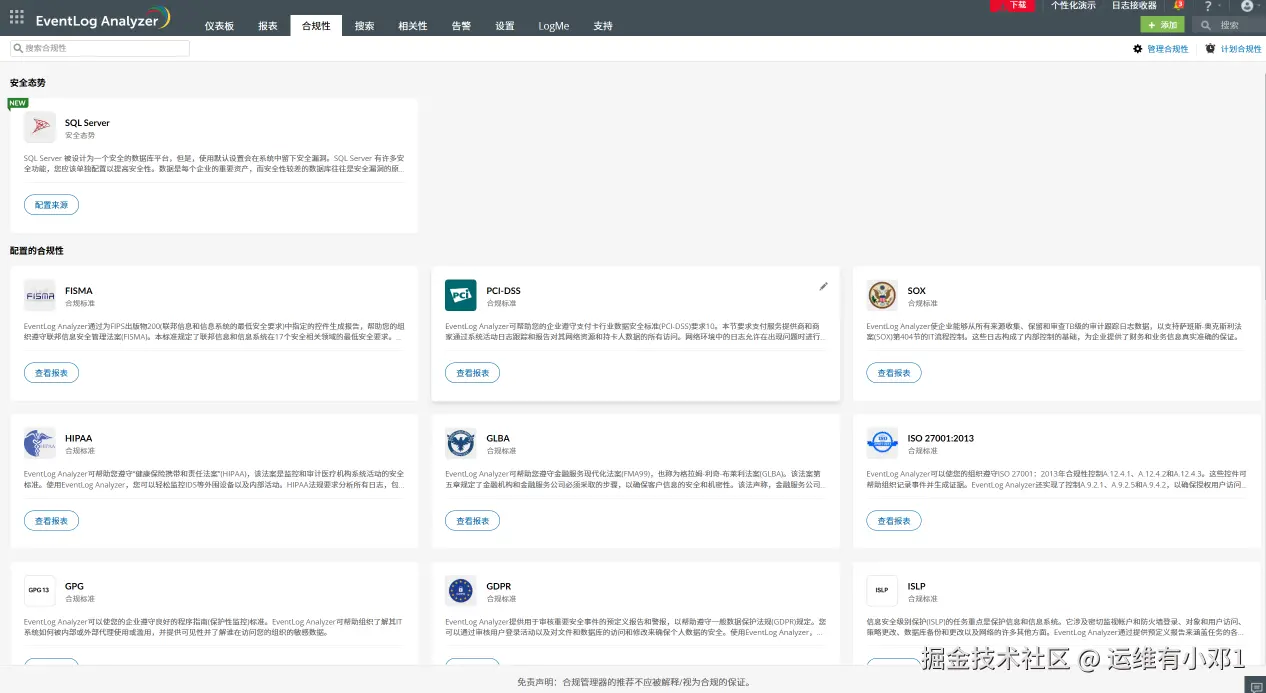Click the green 添加 button
This screenshot has width=1266, height=693.
(x=1163, y=25)
